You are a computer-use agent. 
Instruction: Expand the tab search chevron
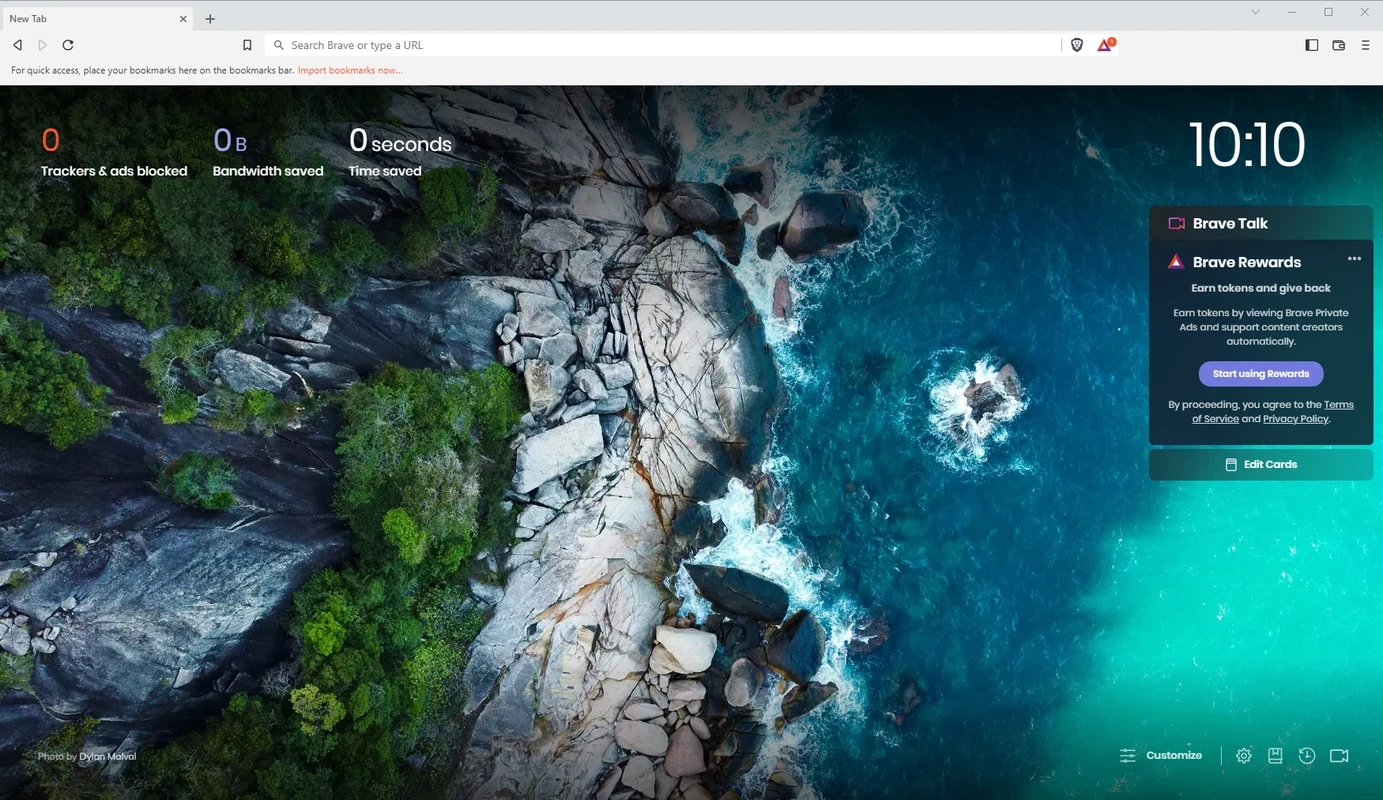(x=1256, y=13)
